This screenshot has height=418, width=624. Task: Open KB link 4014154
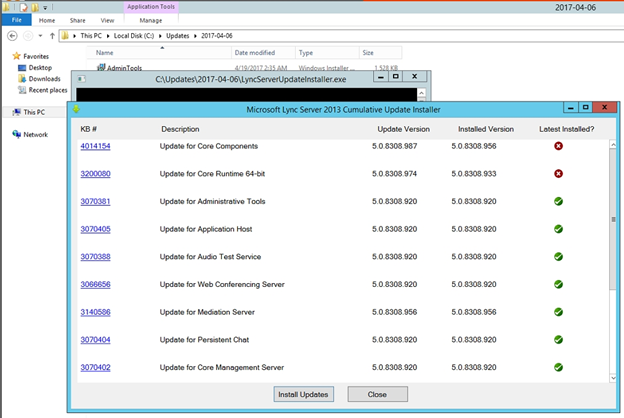coord(95,146)
